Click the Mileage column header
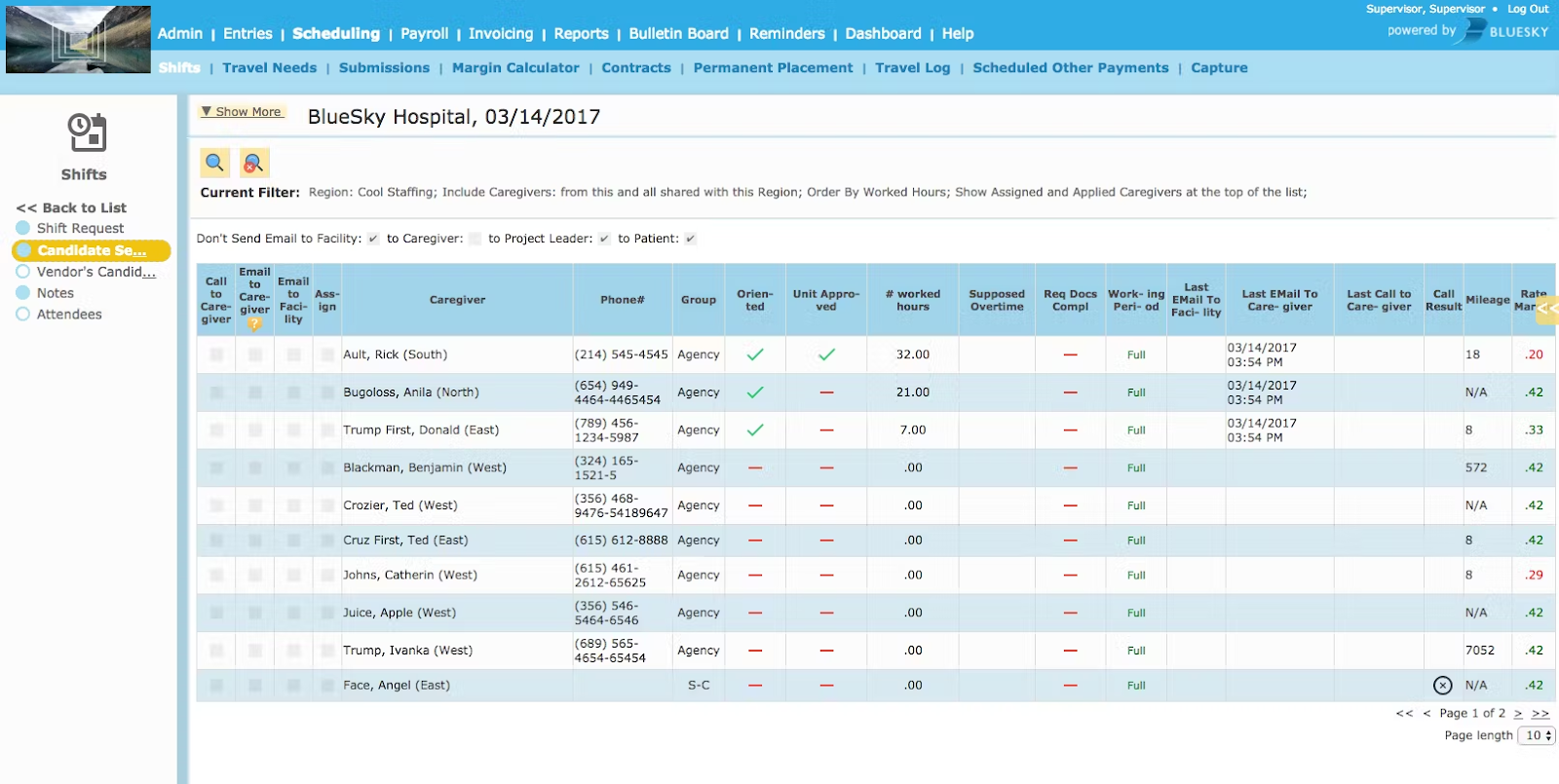The image size is (1559, 784). point(1488,300)
